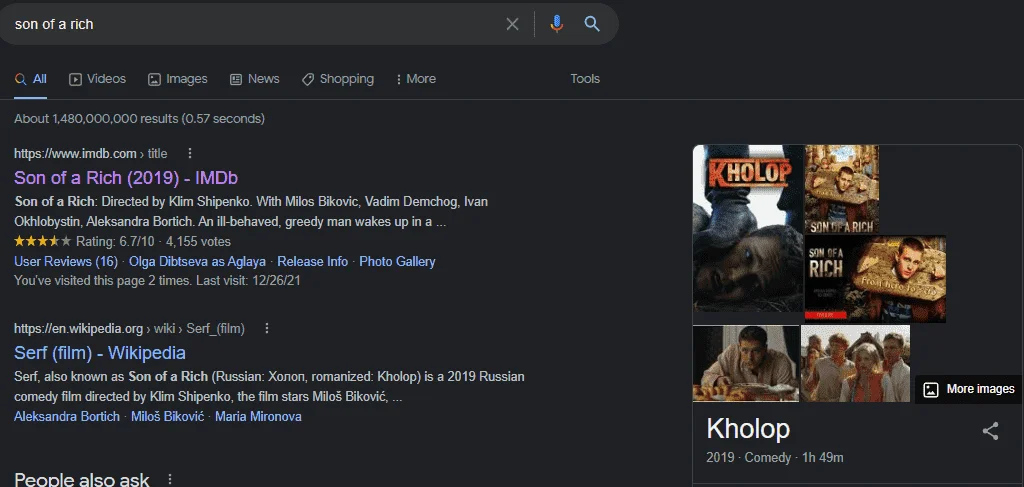
Task: Open Son of a Rich (2019) - IMDb link
Action: pos(126,178)
